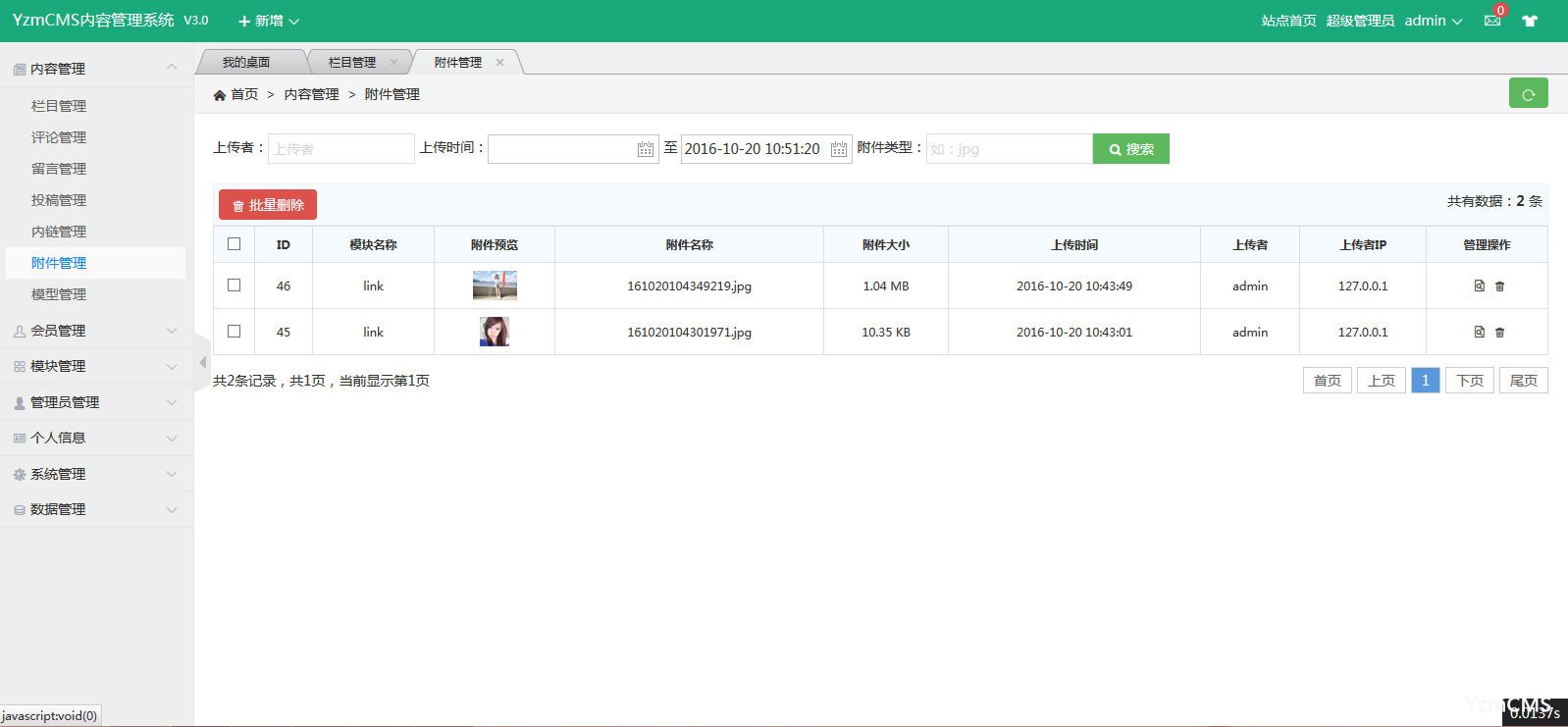Expand the 会员管理 sidebar section

(96, 331)
